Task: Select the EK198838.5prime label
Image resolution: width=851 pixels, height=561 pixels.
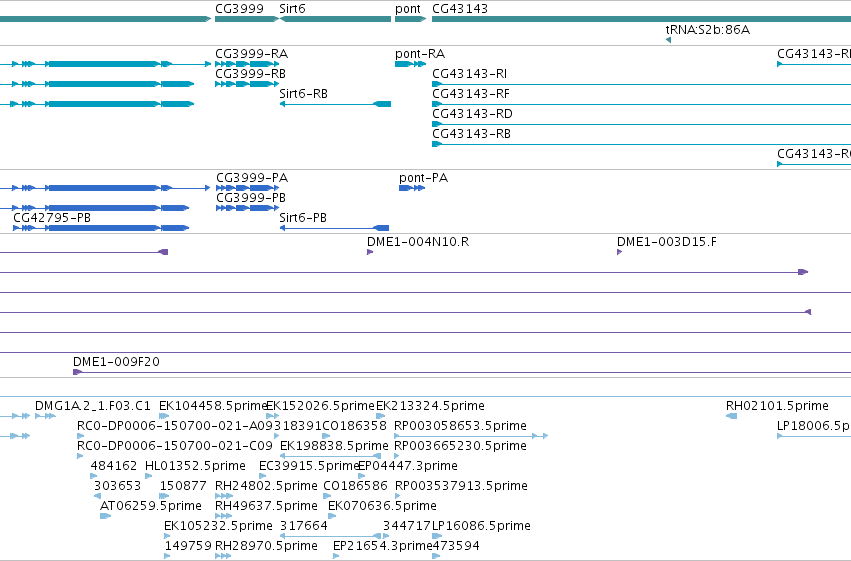Action: coord(334,446)
